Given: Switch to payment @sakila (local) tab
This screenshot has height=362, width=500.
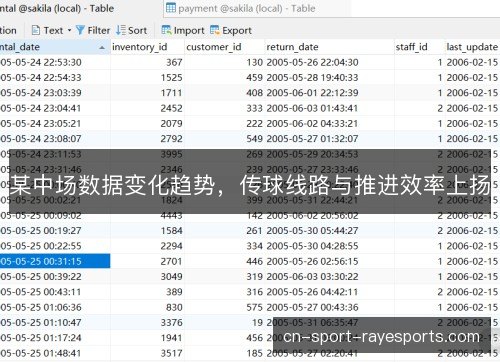Looking at the screenshot, I should point(257,8).
